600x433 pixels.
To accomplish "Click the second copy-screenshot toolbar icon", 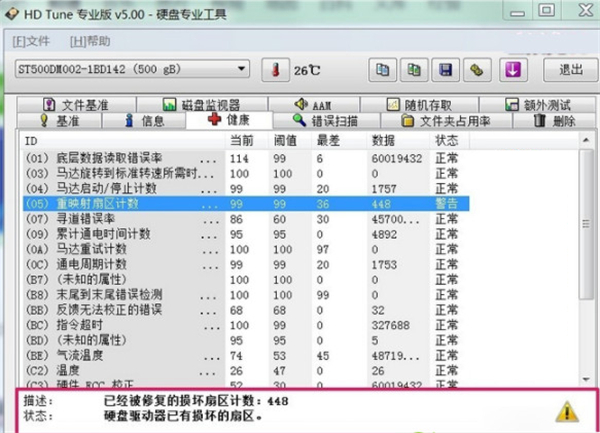I will tap(413, 71).
